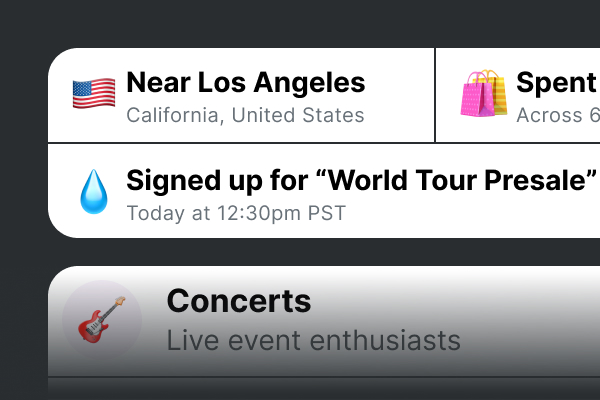Viewport: 600px width, 400px height.
Task: Click the pink shopping bags icon
Action: click(483, 94)
